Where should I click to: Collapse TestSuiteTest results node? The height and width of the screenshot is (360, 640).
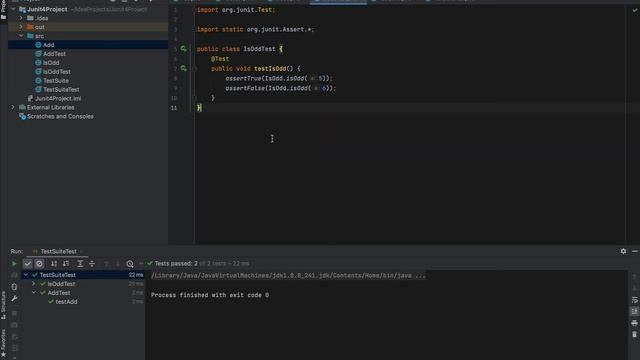coord(26,275)
